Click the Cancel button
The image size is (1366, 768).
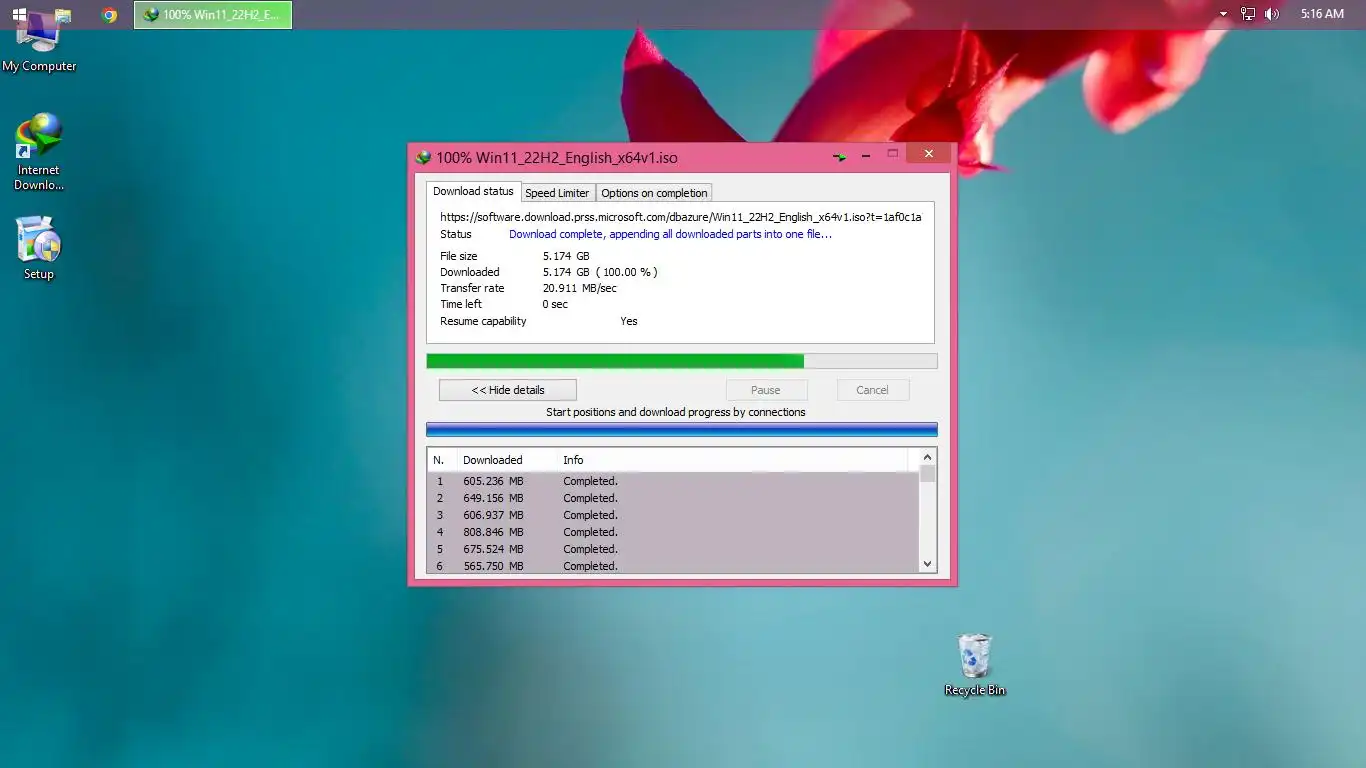pos(872,390)
